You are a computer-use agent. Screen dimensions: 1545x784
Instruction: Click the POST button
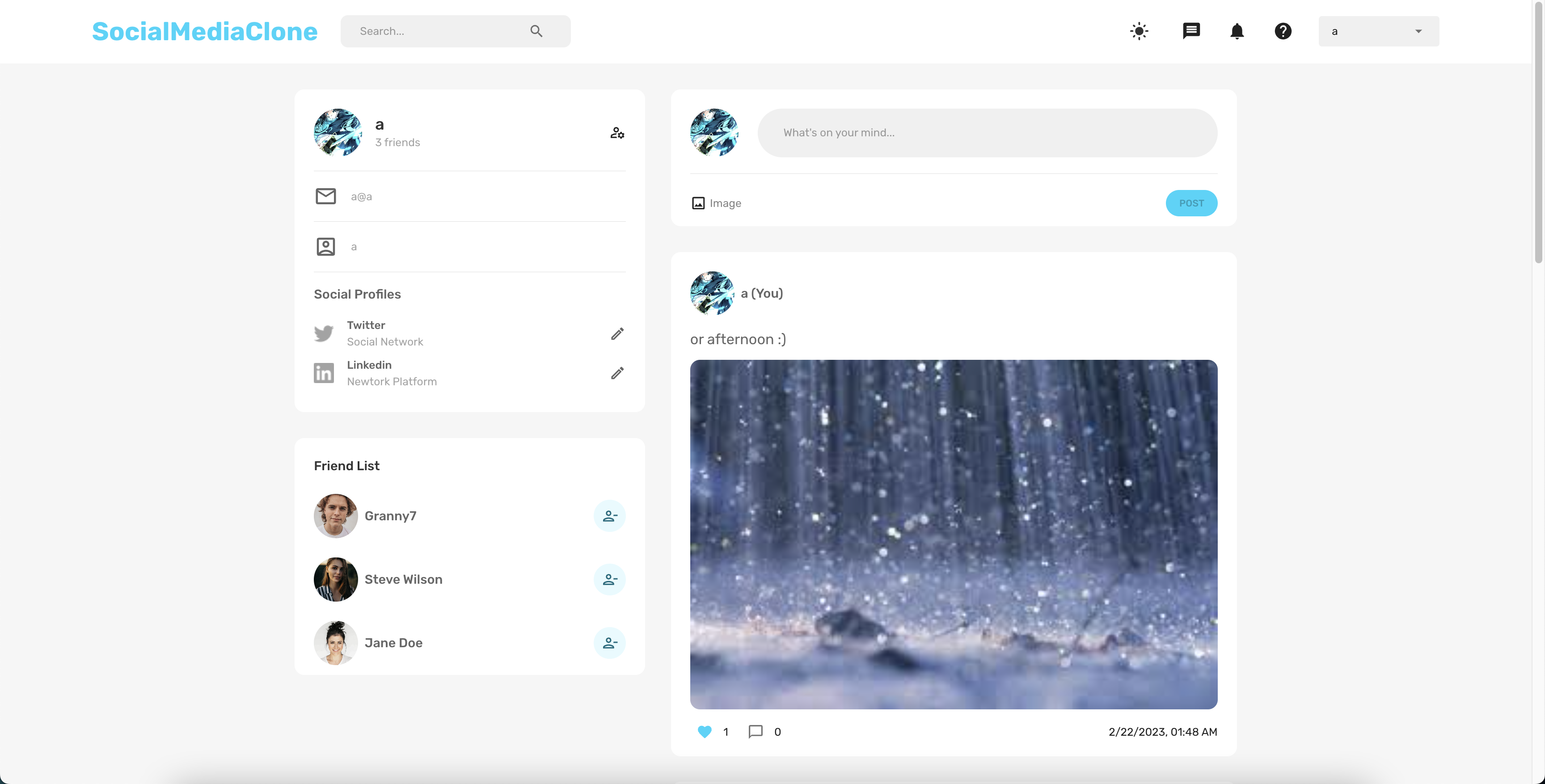point(1191,203)
